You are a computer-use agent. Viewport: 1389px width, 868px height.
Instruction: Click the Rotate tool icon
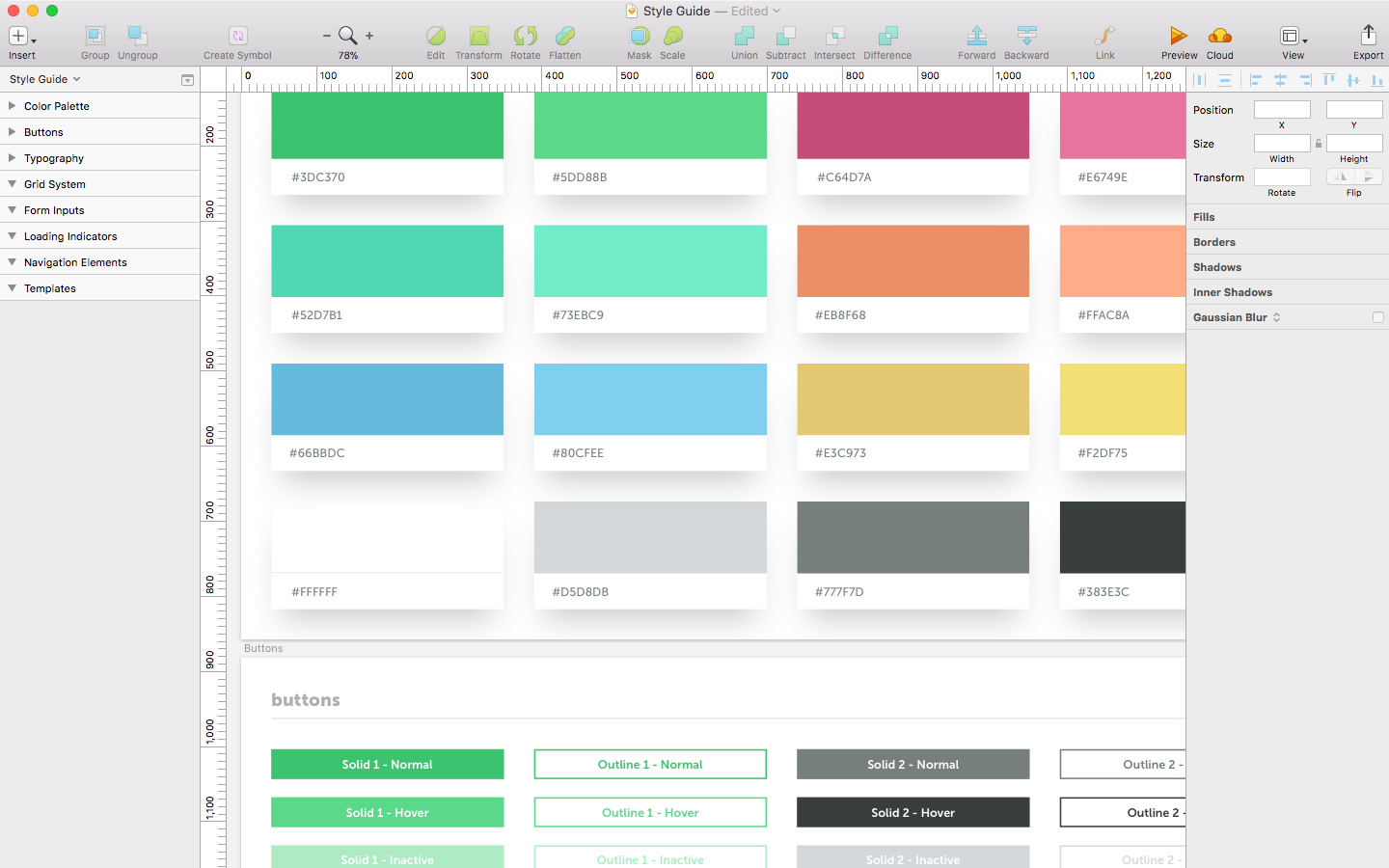[525, 37]
